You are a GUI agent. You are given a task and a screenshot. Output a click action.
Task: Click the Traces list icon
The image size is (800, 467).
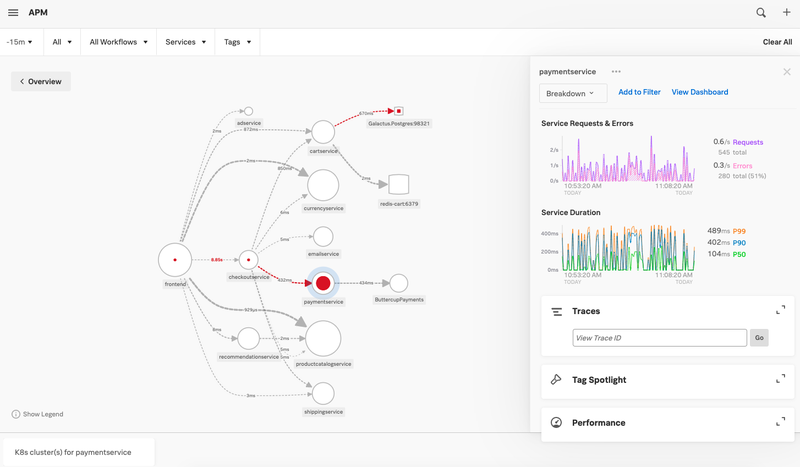pos(557,311)
